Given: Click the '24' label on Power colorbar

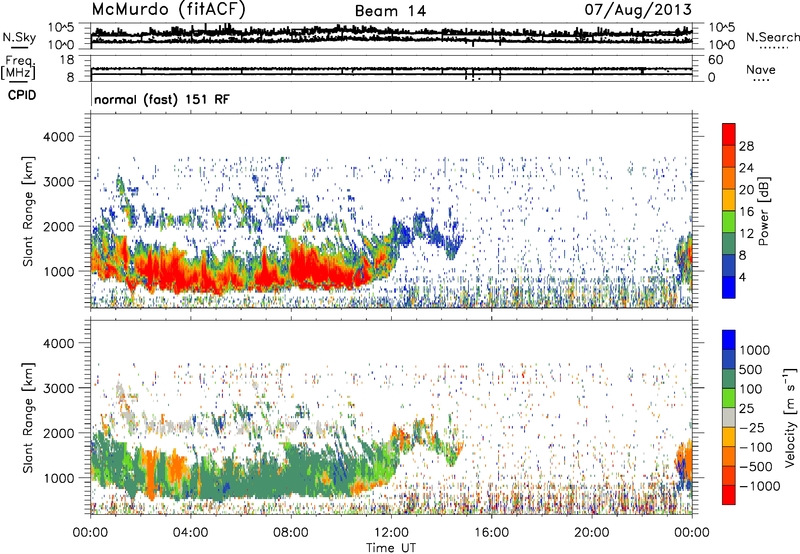Looking at the screenshot, I should [x=746, y=168].
